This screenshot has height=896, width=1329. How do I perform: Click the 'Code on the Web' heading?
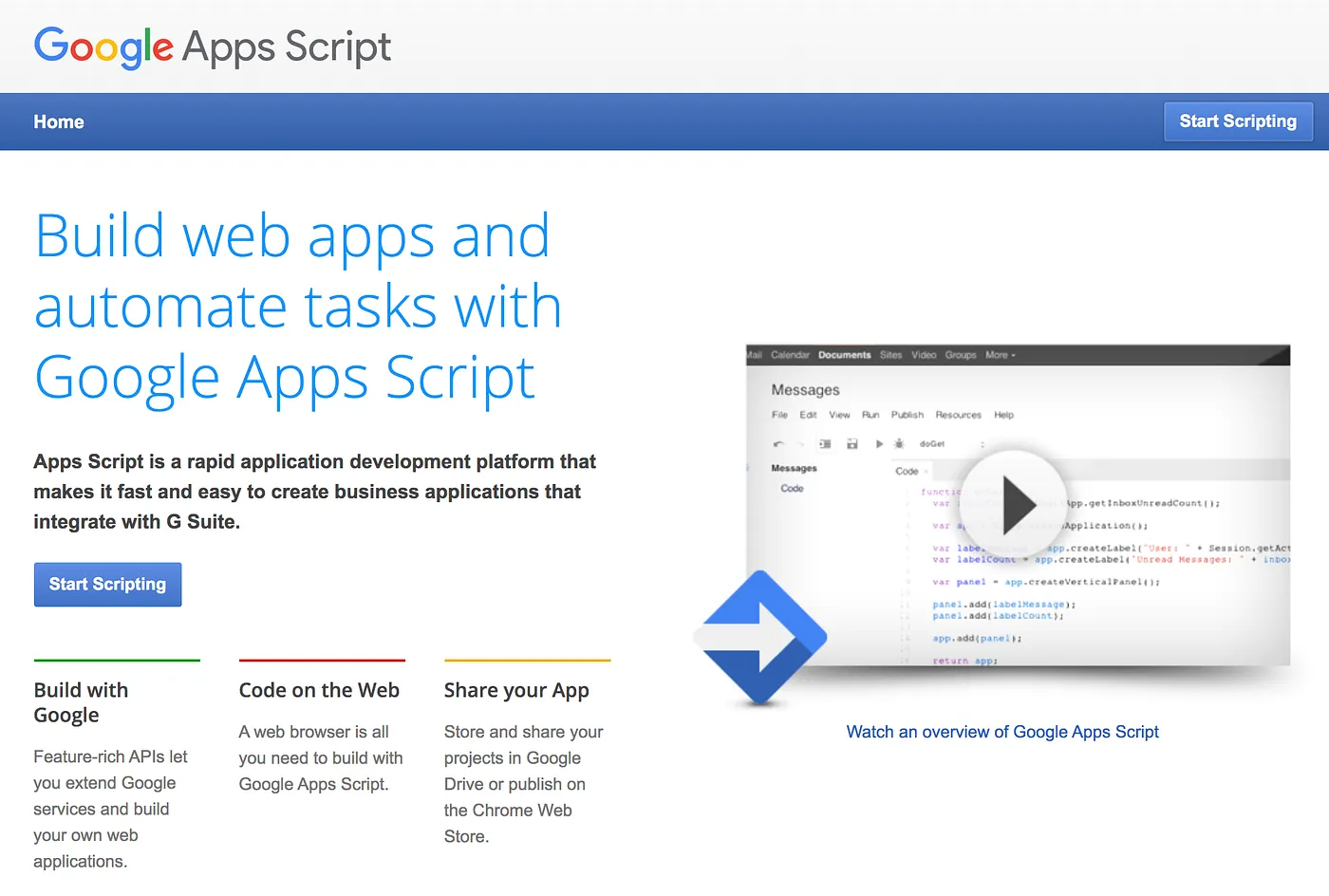tap(319, 690)
